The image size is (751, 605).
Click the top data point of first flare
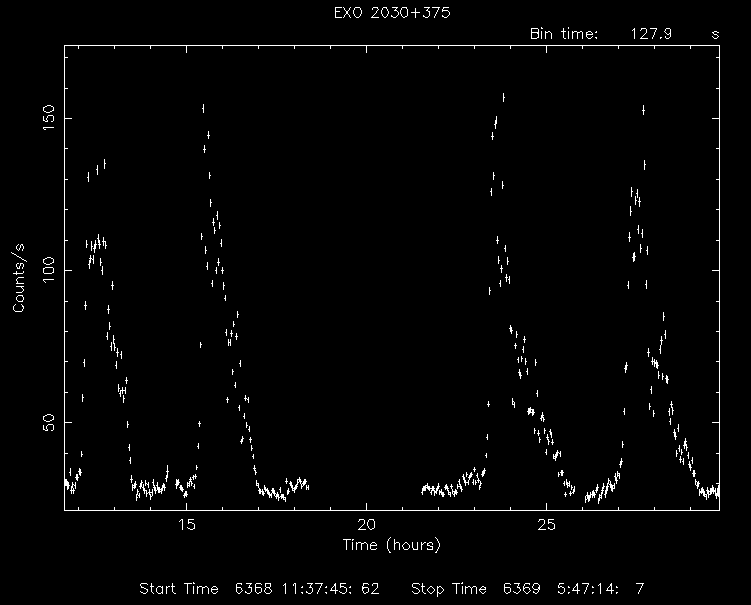coord(104,162)
